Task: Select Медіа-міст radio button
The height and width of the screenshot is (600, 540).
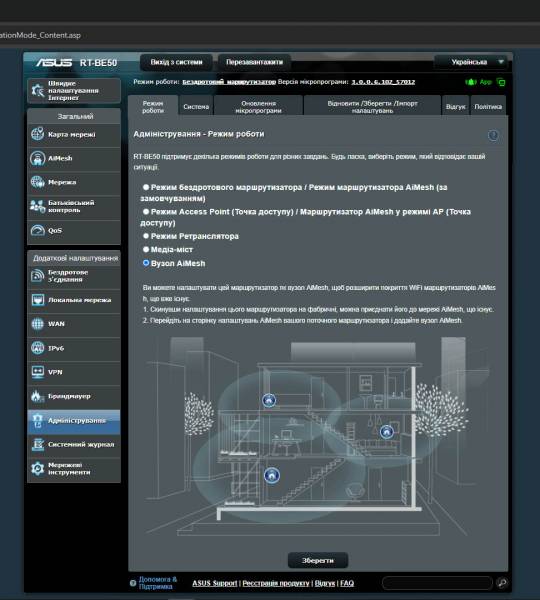Action: pos(146,249)
